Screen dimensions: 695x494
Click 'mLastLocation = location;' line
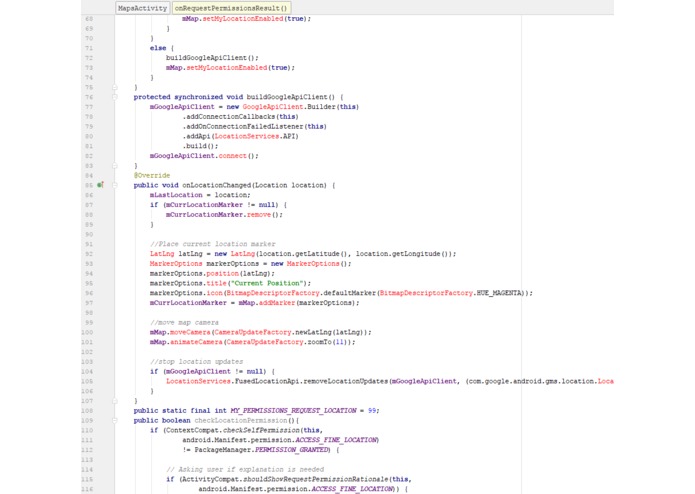[x=200, y=195]
